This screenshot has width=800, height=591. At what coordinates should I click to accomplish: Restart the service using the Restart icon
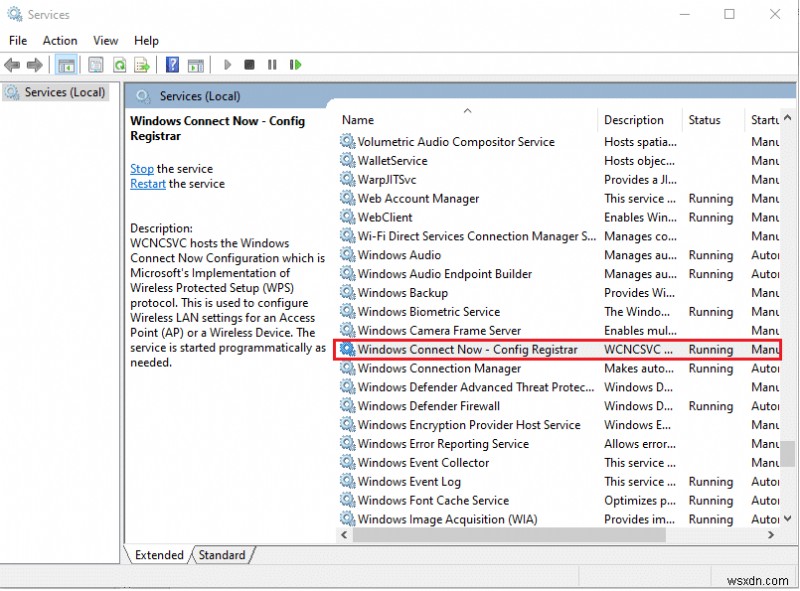[295, 64]
